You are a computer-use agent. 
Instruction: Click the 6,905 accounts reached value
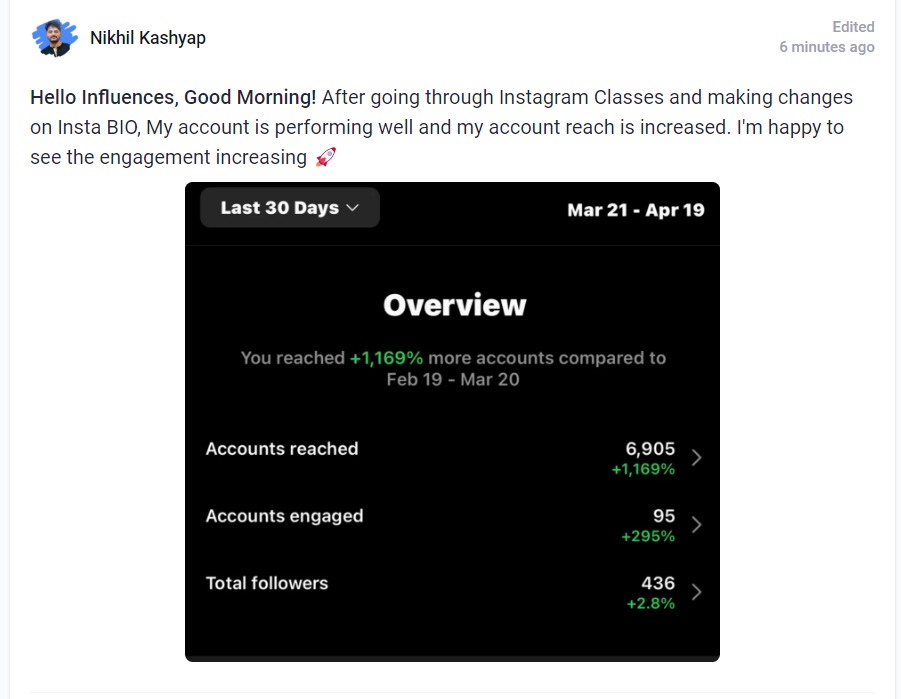650,448
